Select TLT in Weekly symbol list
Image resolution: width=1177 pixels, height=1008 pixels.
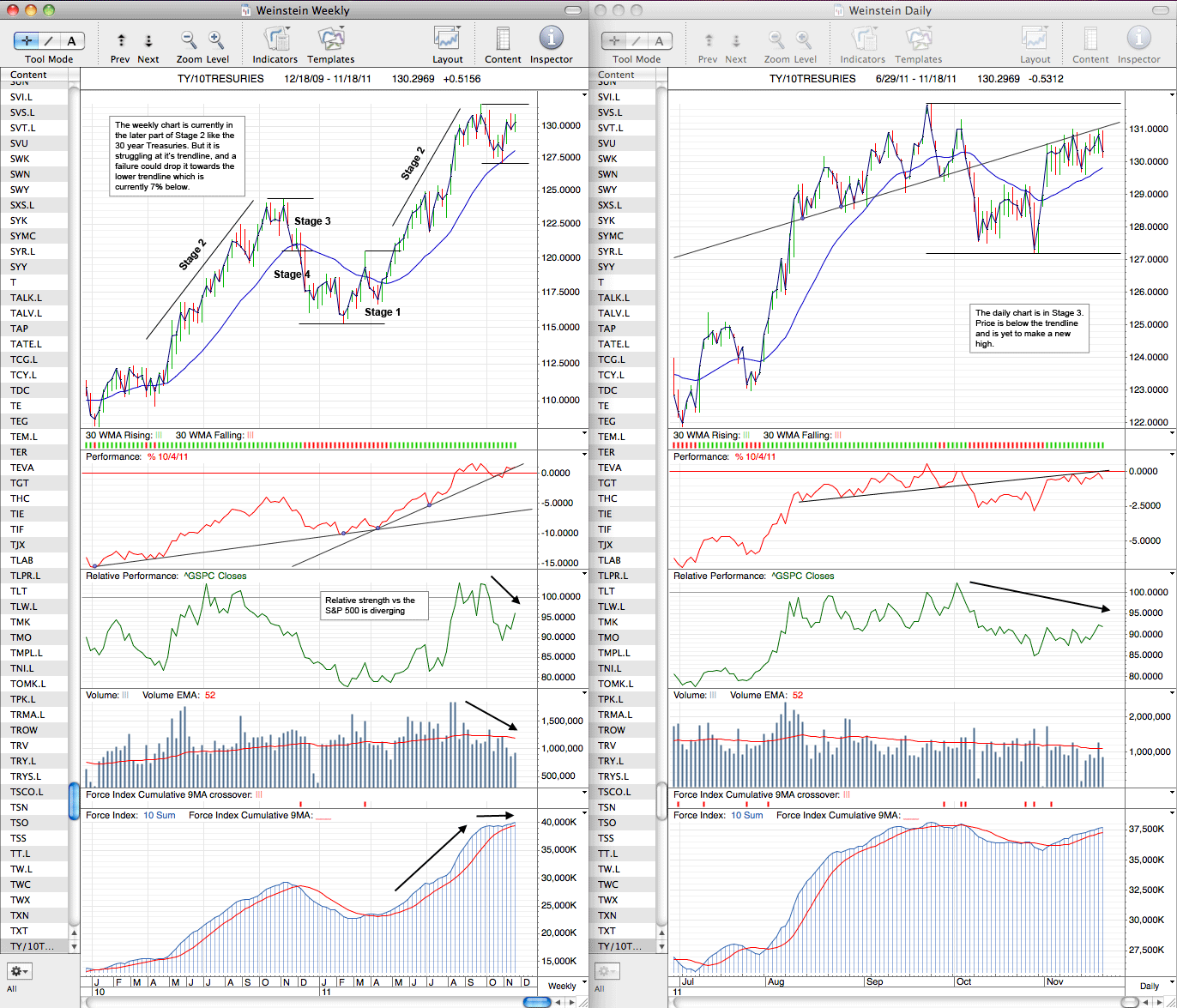click(x=34, y=591)
